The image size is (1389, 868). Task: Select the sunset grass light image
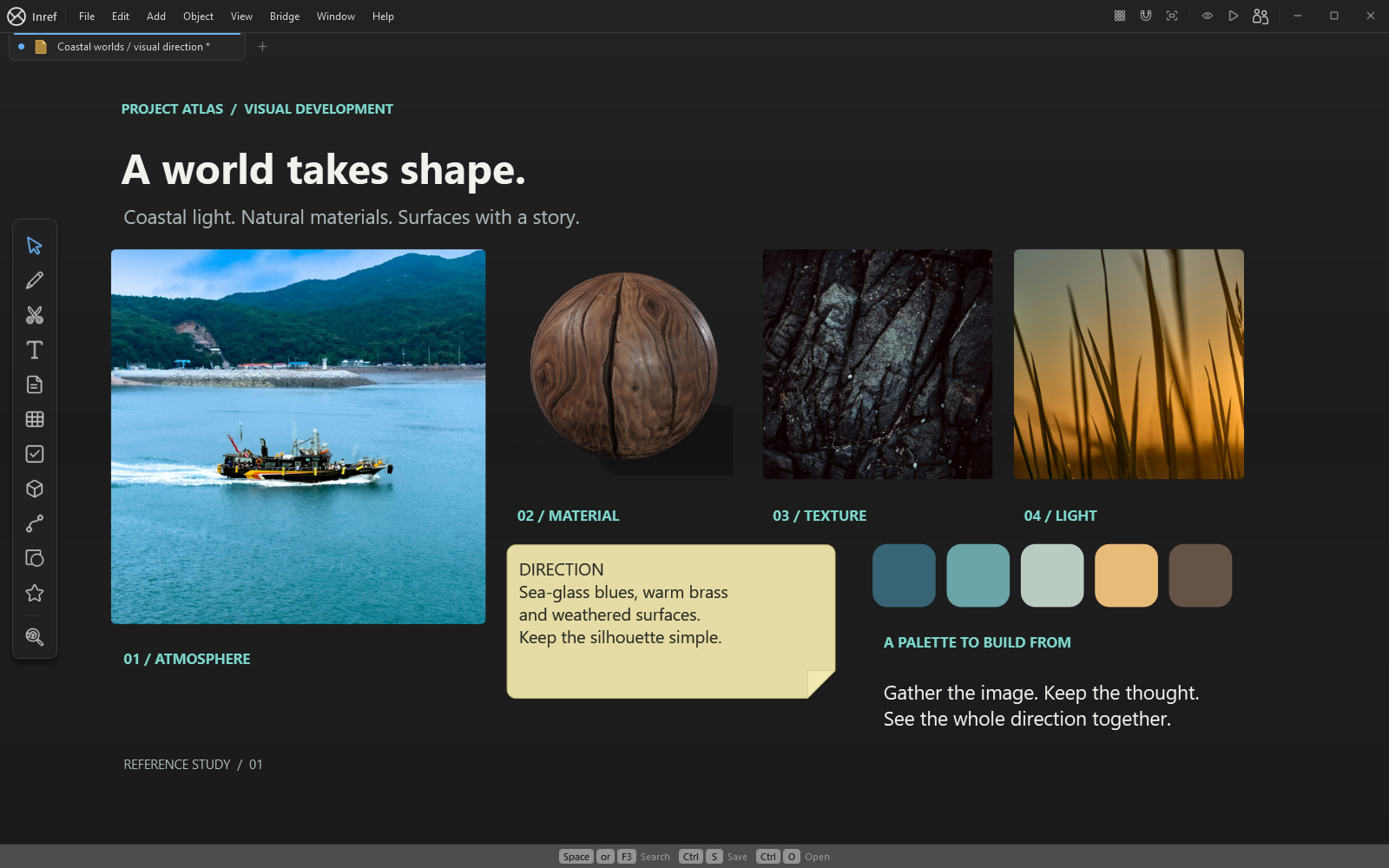click(1129, 365)
